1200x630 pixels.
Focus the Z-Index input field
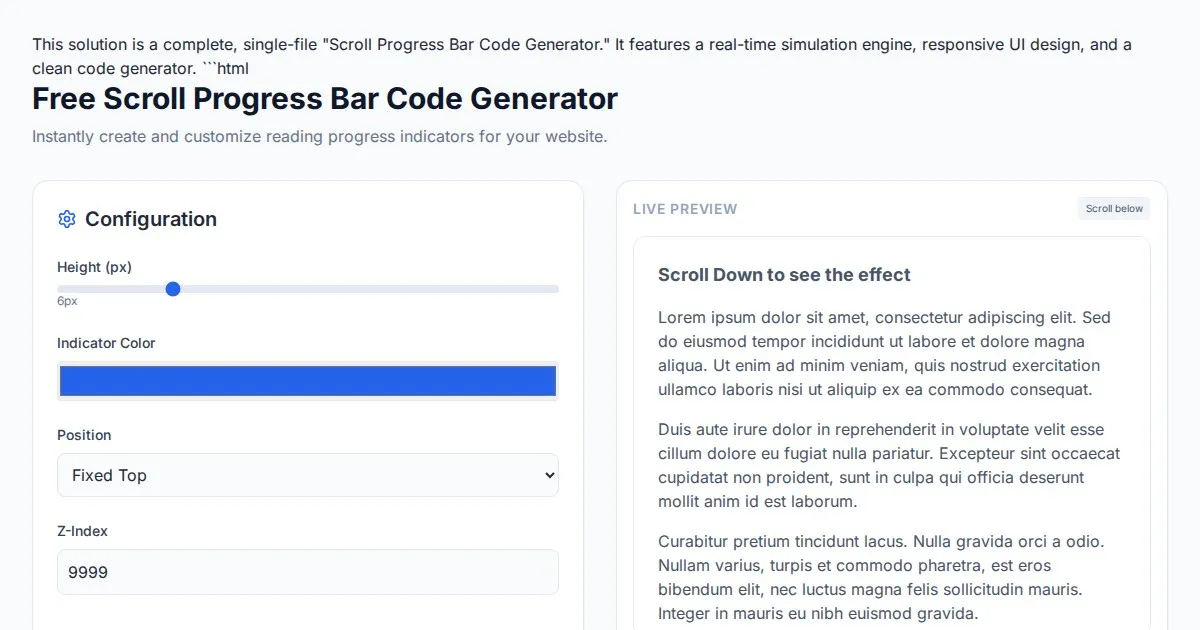[308, 572]
